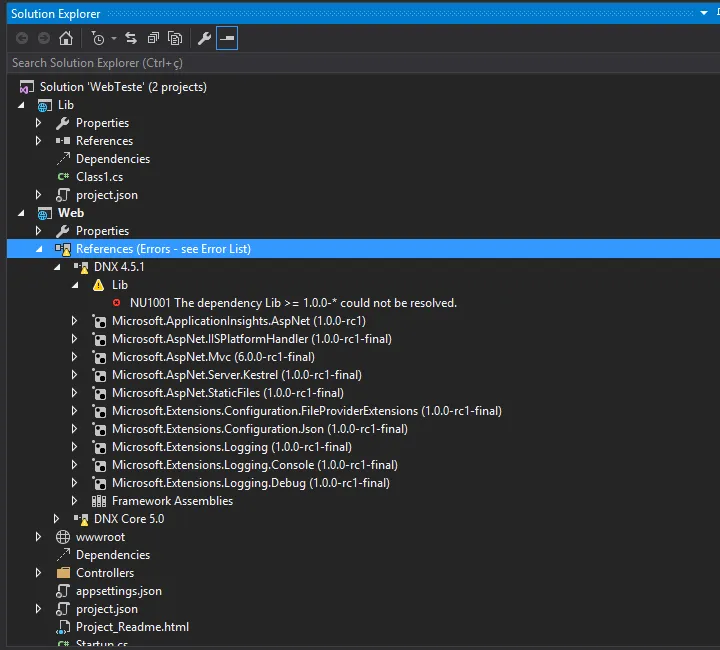The image size is (720, 650).
Task: Click the Collapse All icon
Action: click(x=153, y=38)
